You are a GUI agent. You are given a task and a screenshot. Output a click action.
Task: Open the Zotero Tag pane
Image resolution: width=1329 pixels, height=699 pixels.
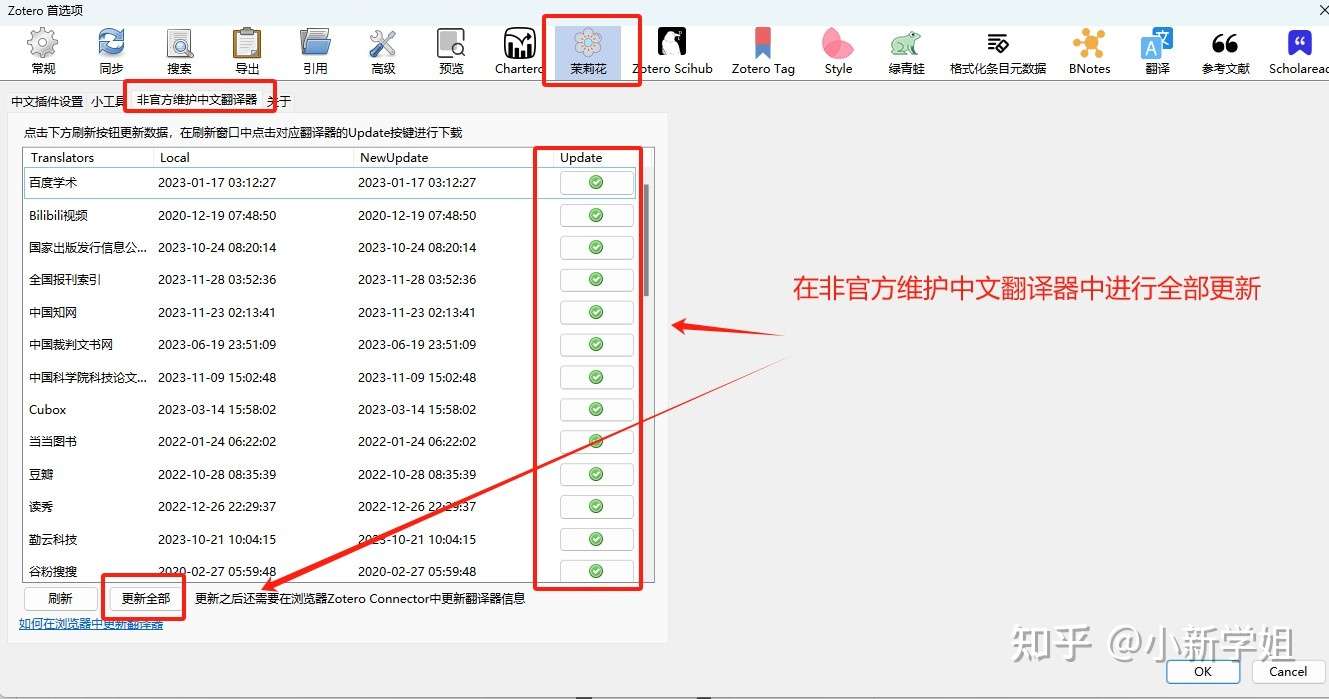763,52
